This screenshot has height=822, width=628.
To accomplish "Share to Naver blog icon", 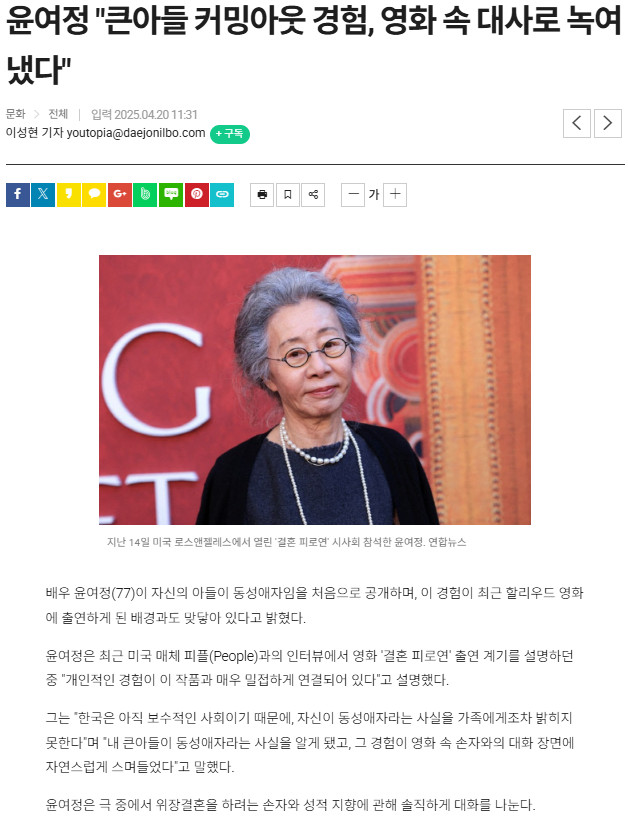I will [x=171, y=195].
